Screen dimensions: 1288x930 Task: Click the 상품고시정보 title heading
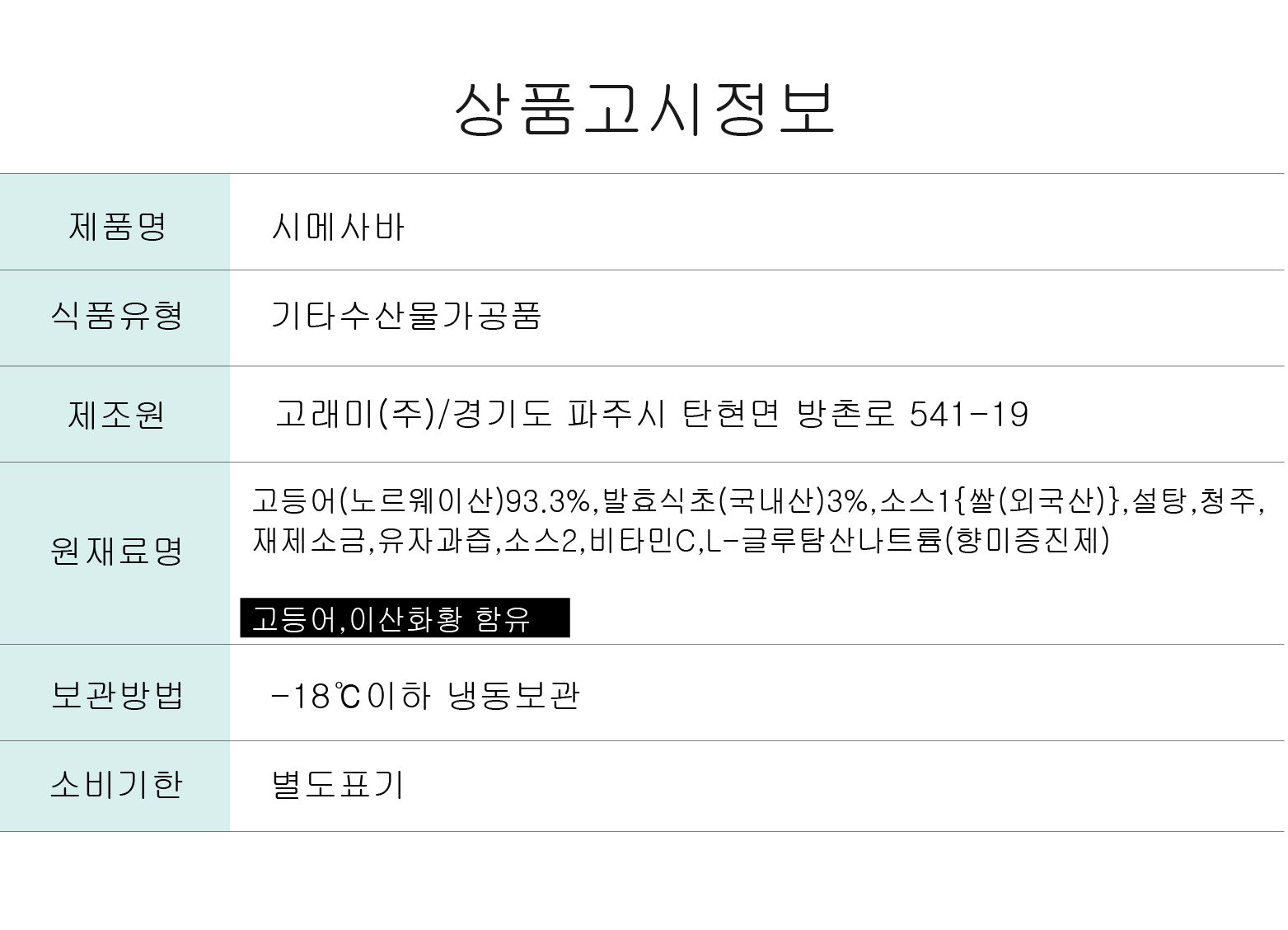click(645, 108)
